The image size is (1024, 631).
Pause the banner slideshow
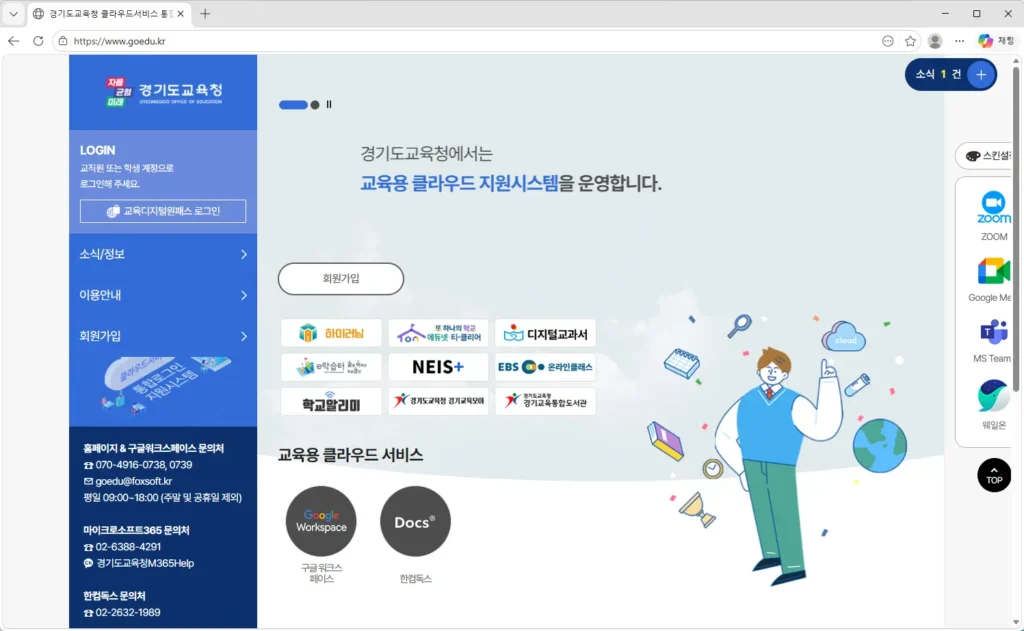coord(329,105)
